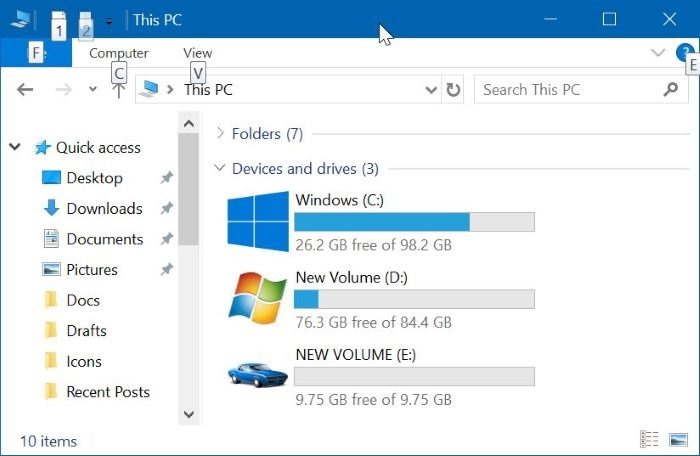Viewport: 700px width, 456px height.
Task: Select the NEW VOLUME (E:) blue car icon
Action: point(258,375)
